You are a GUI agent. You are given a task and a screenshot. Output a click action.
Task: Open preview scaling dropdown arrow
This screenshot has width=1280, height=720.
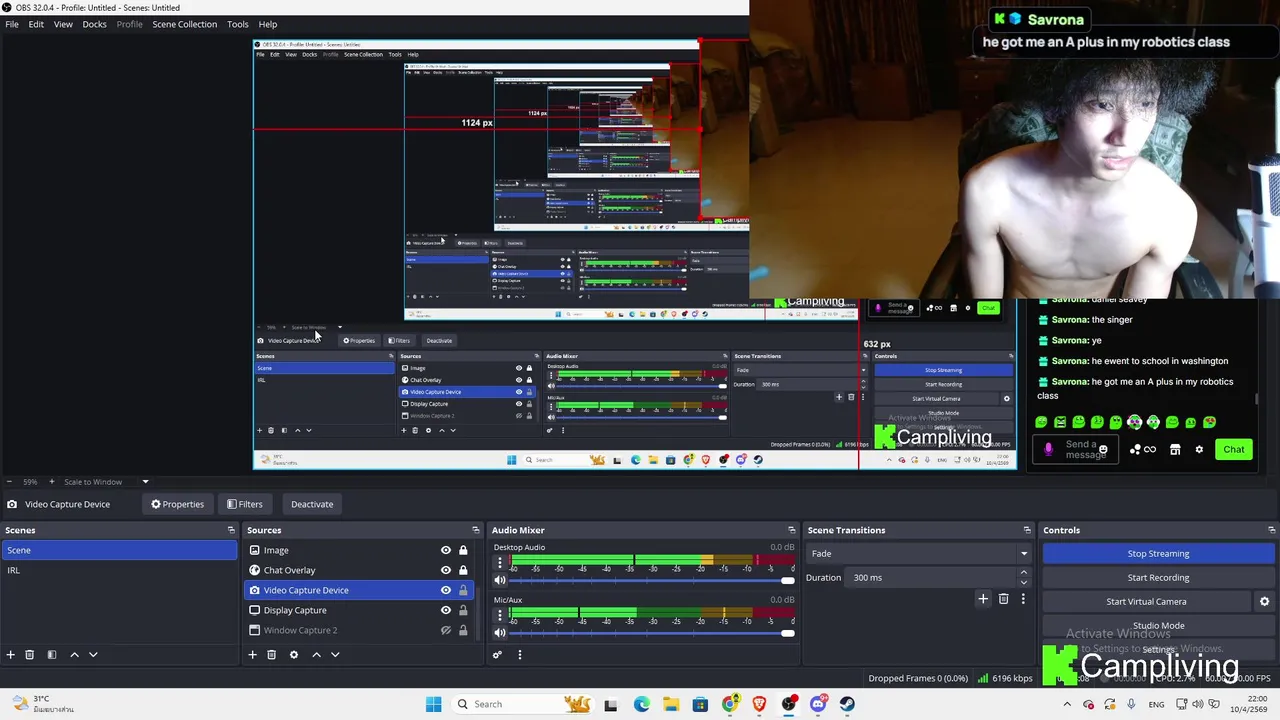click(145, 482)
